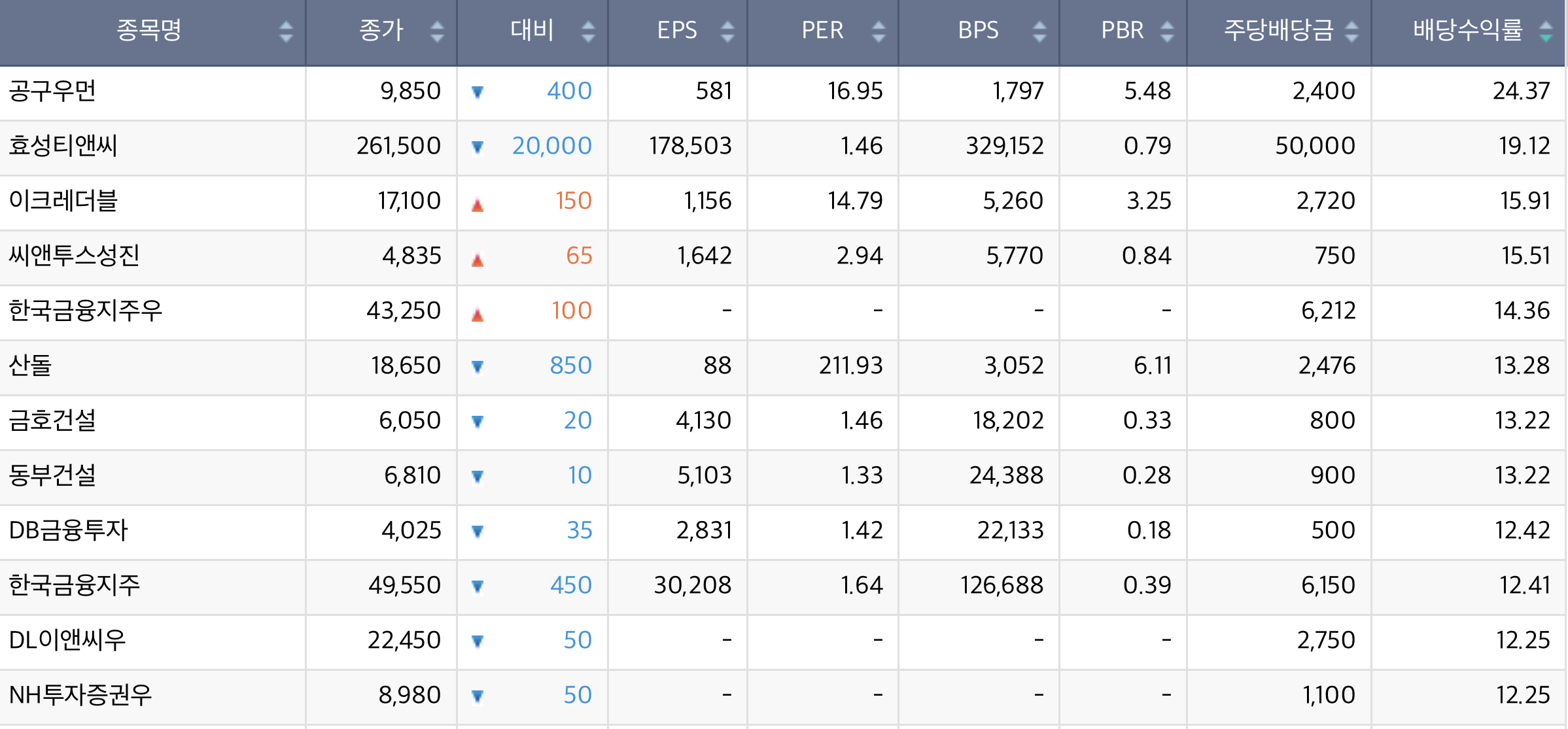This screenshot has width=1568, height=729.
Task: Click the EPS column header
Action: coord(678,32)
